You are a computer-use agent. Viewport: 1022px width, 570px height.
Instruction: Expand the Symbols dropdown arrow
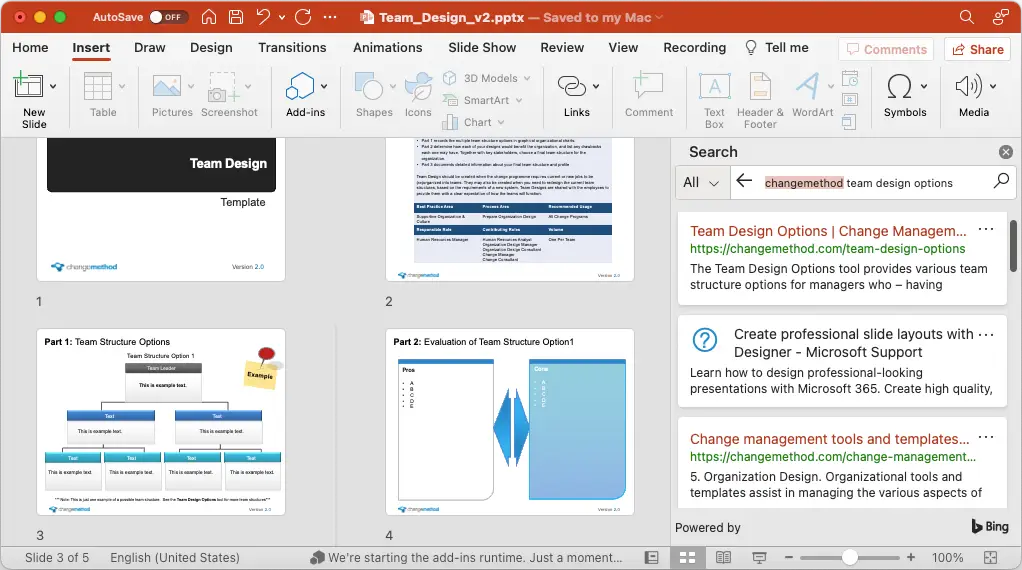[924, 86]
